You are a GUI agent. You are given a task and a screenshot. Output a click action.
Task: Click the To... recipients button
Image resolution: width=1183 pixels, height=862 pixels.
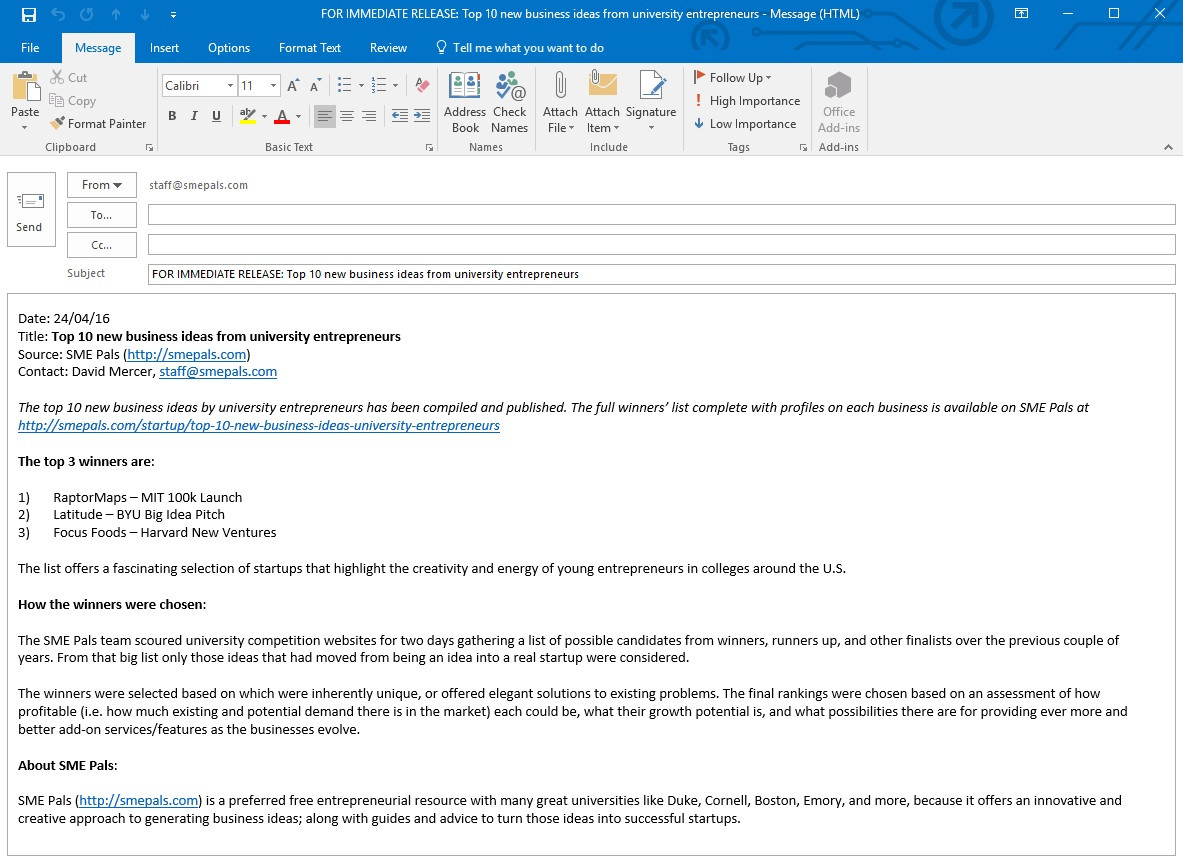(102, 215)
